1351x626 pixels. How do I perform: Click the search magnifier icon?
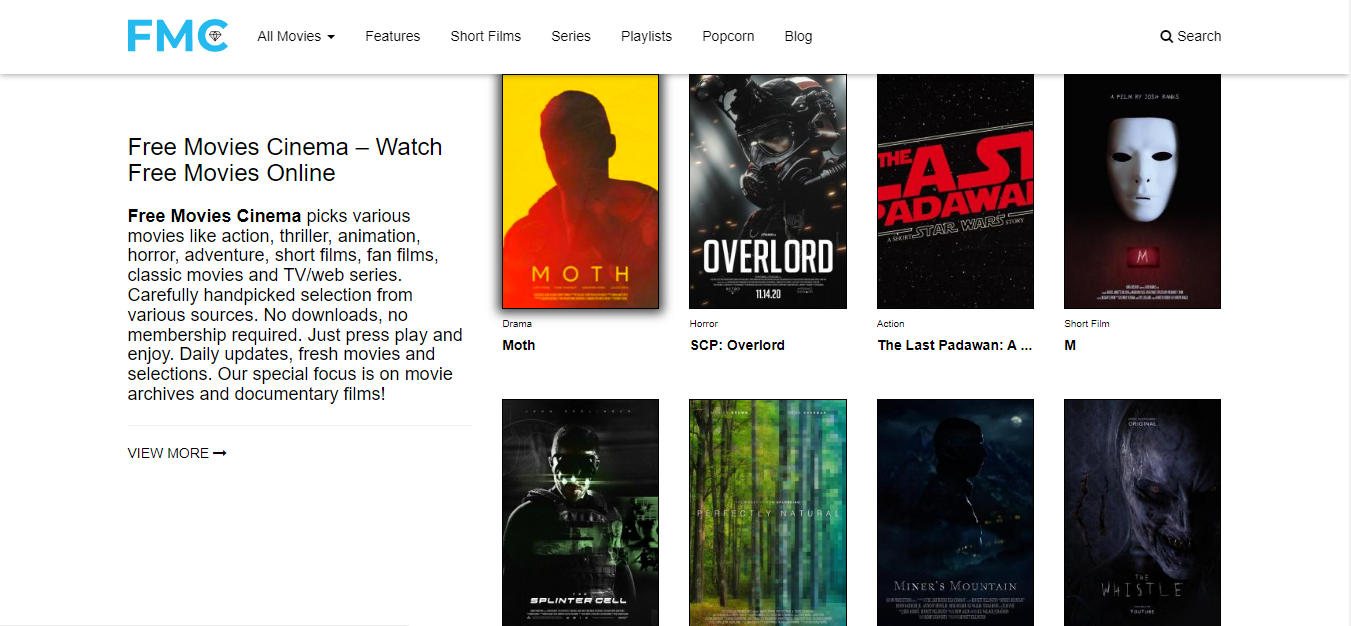(x=1166, y=36)
